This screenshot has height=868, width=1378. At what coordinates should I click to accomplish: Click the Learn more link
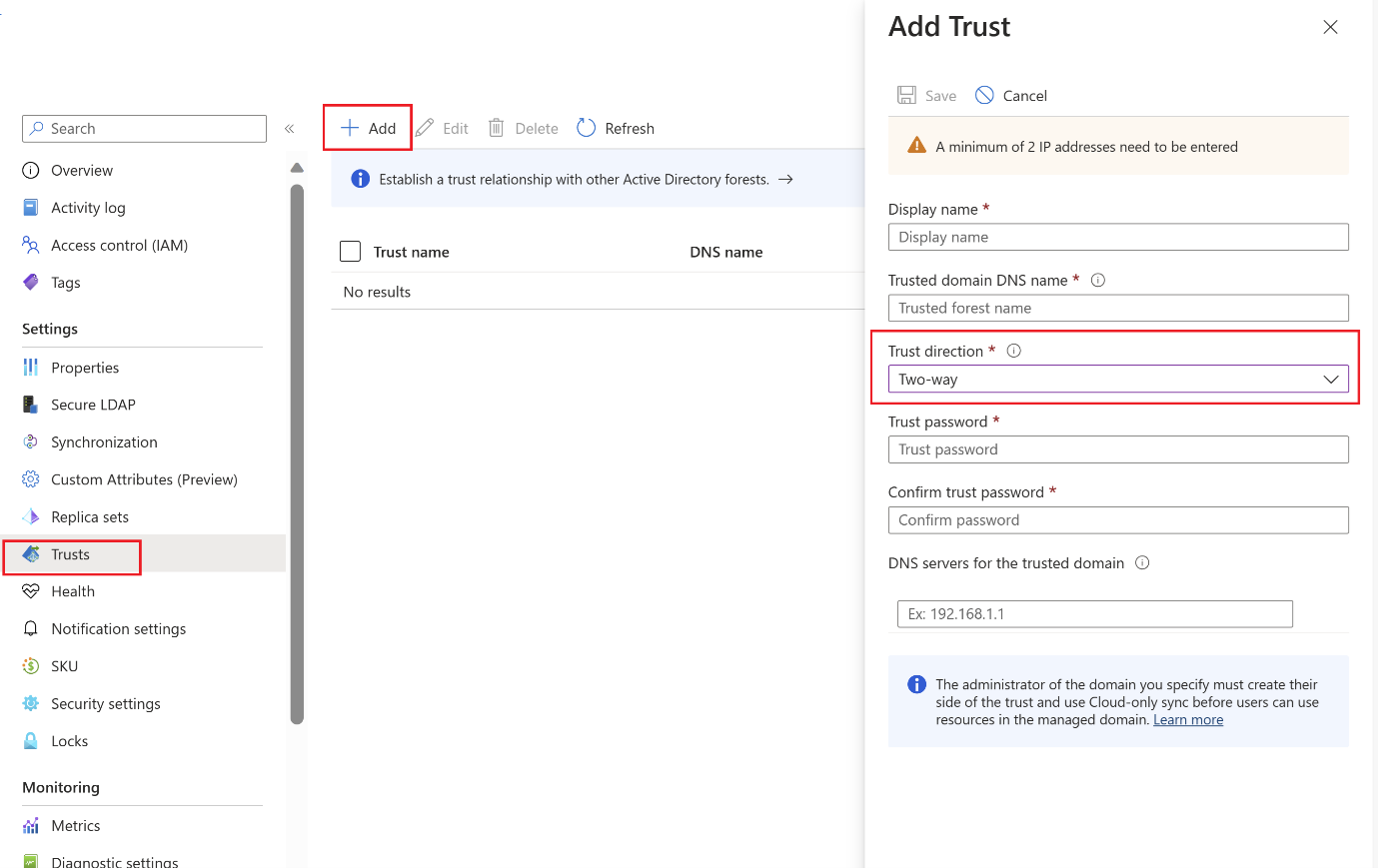coord(1188,719)
